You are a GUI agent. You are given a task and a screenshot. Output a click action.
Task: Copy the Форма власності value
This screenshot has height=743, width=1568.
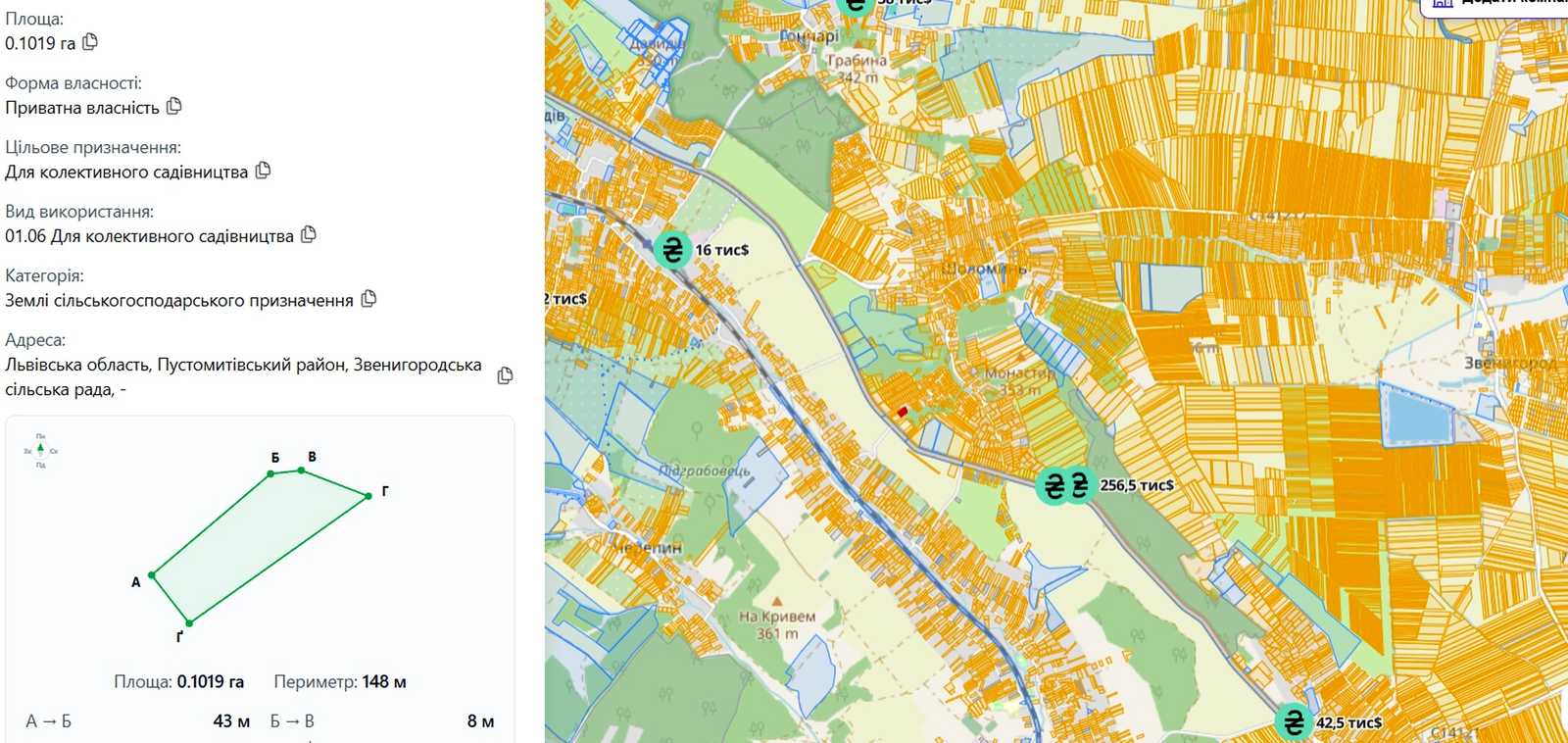pos(174,106)
